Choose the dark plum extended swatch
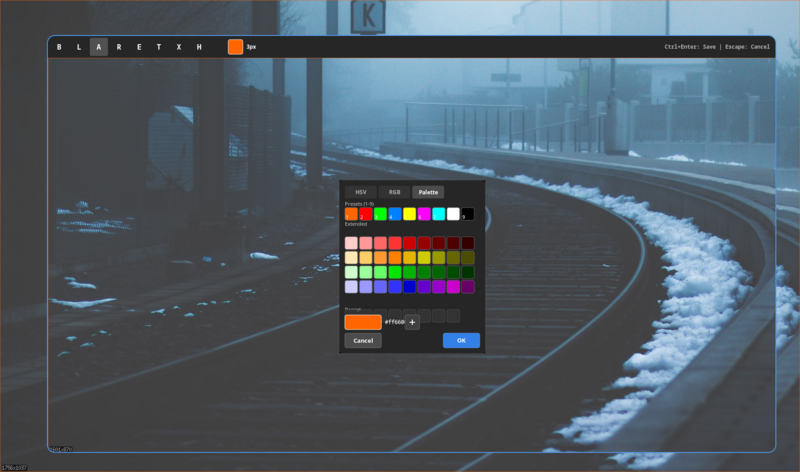Image resolution: width=800 pixels, height=472 pixels. coord(468,287)
